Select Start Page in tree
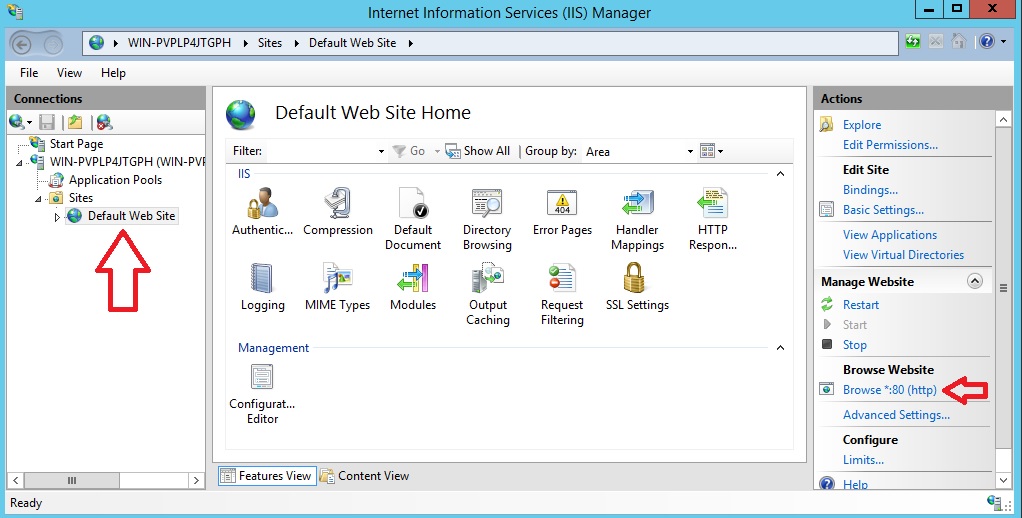Viewport: 1022px width, 518px height. coord(76,144)
